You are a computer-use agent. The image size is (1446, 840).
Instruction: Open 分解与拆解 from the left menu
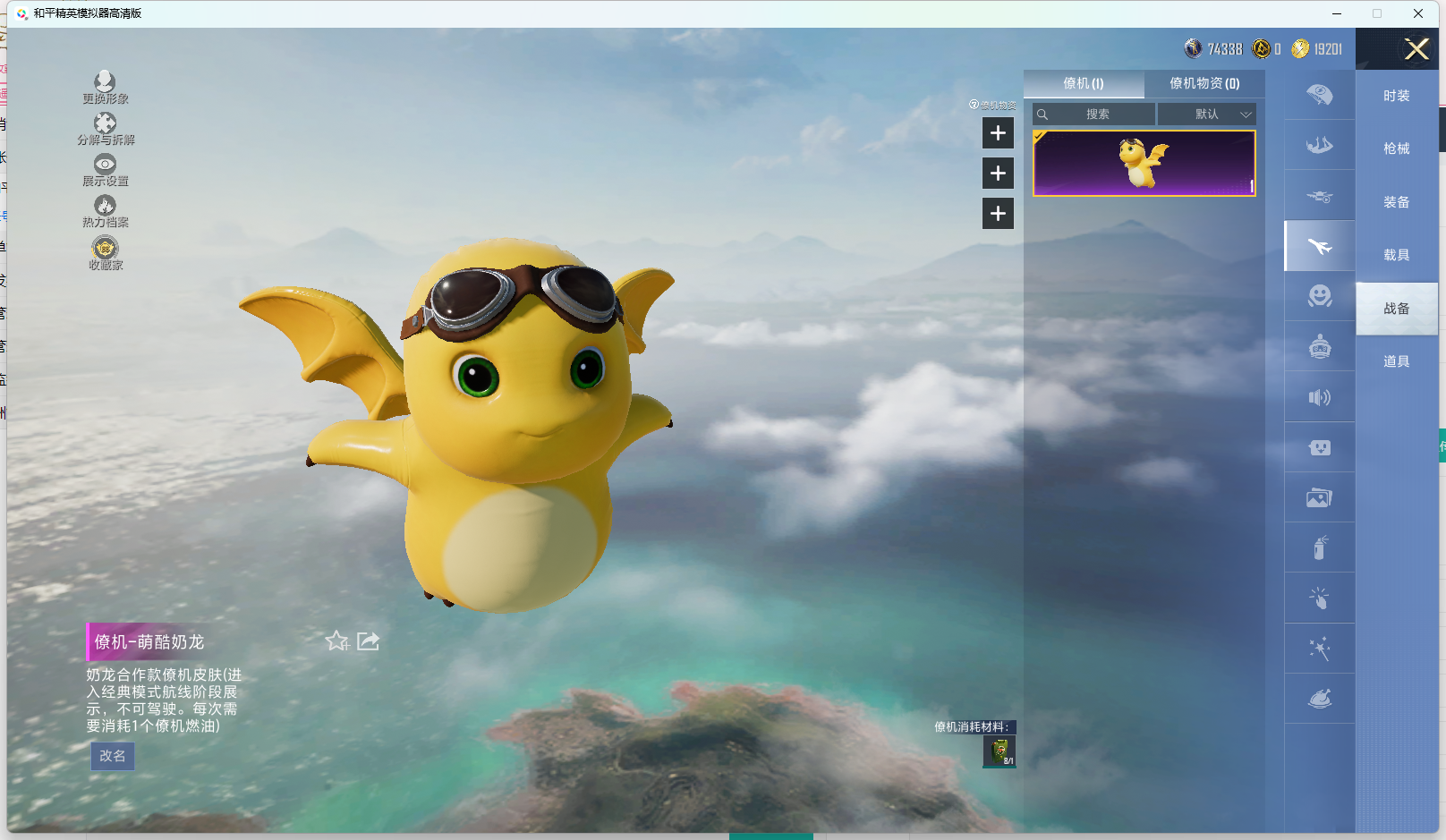[105, 123]
